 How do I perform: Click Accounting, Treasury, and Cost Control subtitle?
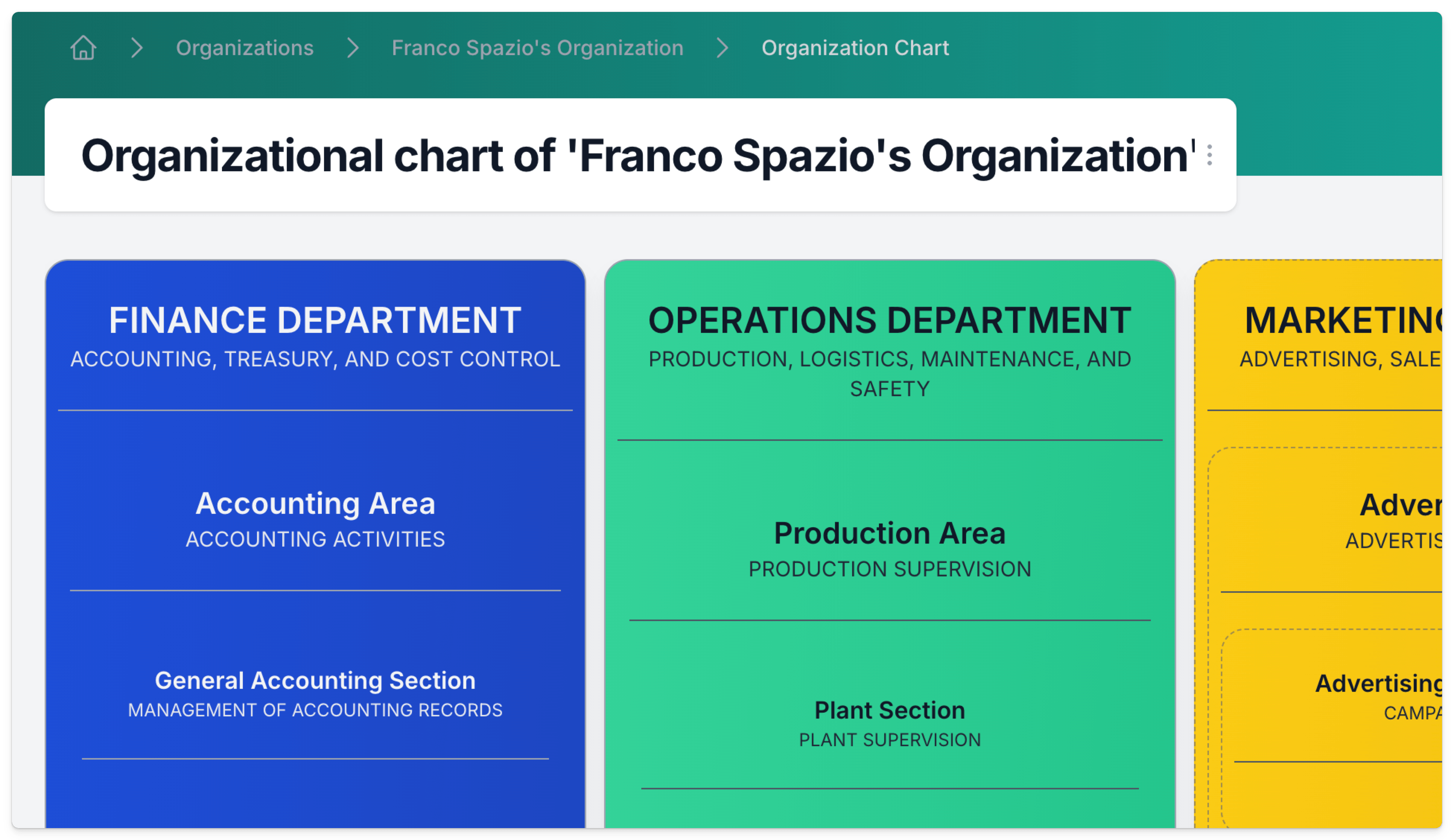click(315, 359)
